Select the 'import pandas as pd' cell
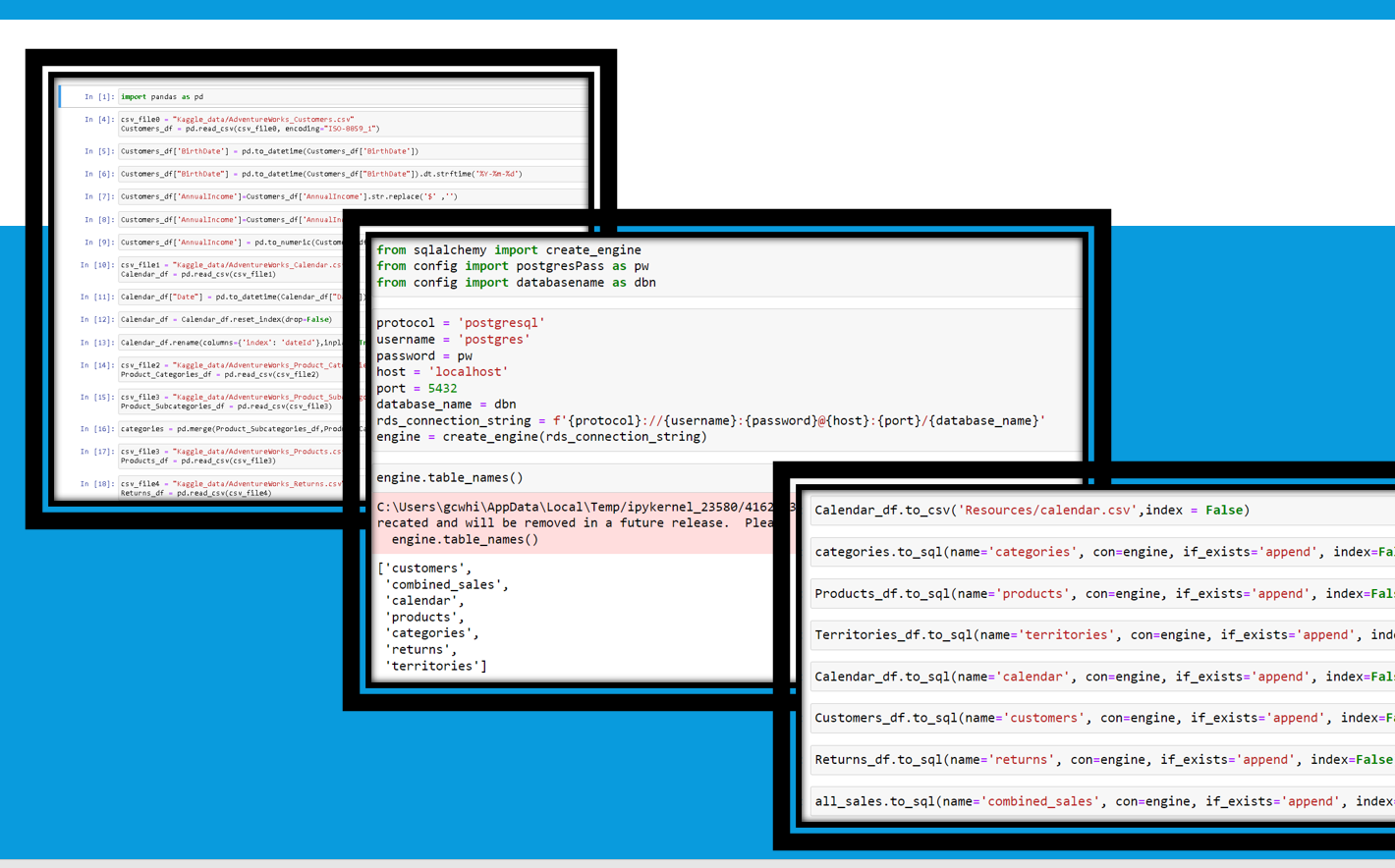Viewport: 1395px width, 868px height. point(353,97)
